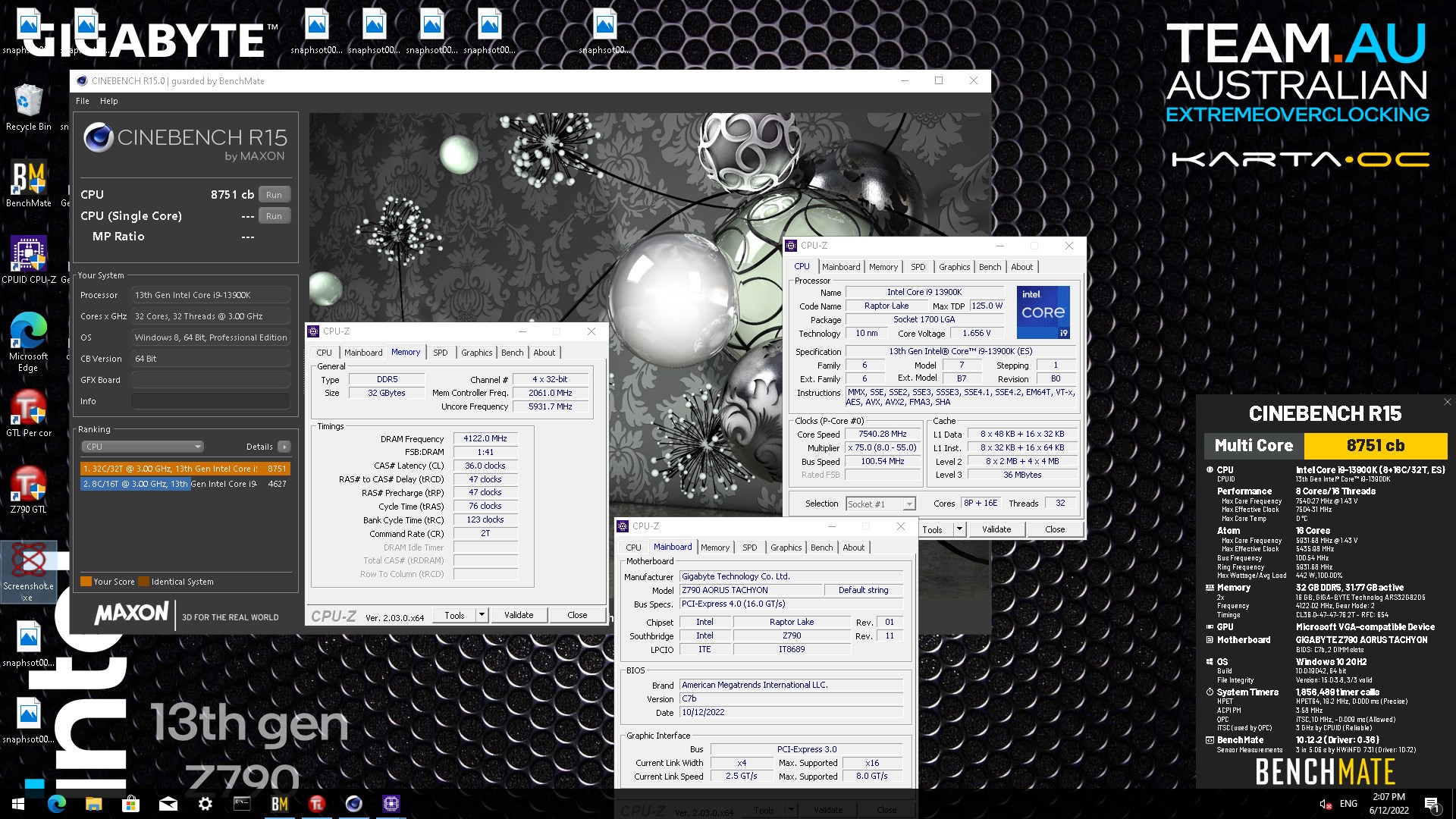Click the Default string model field
Viewport: 1456px width, 819px height.
tap(864, 590)
